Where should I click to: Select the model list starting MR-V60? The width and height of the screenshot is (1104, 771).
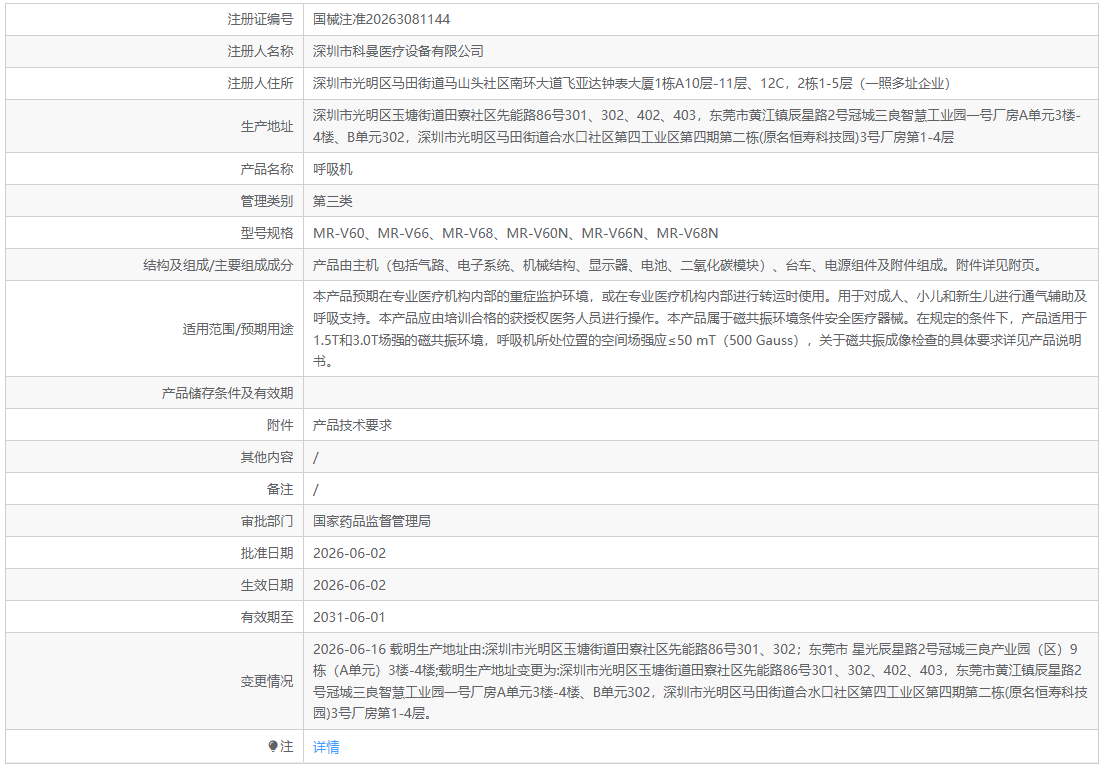click(x=515, y=233)
